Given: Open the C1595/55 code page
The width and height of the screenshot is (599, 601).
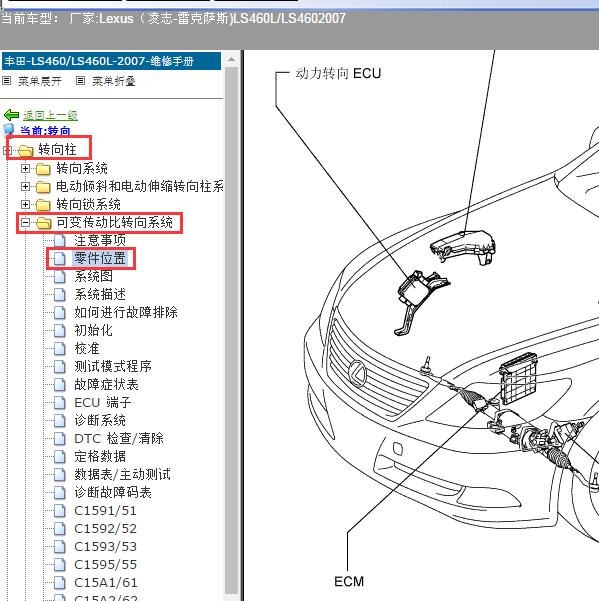Looking at the screenshot, I should pos(105,565).
